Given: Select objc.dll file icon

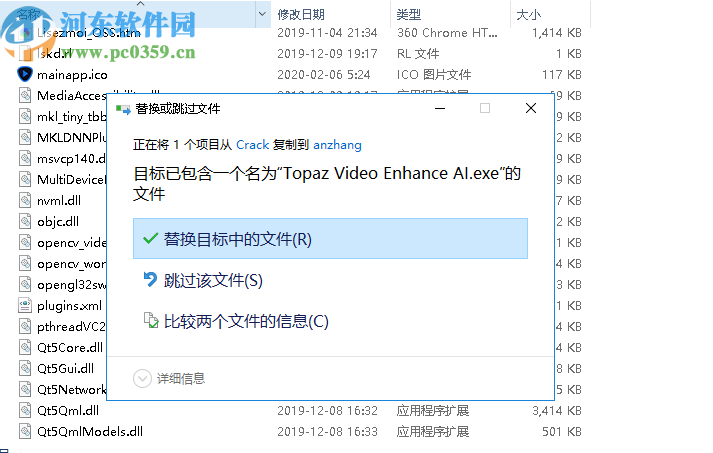Looking at the screenshot, I should [x=25, y=221].
